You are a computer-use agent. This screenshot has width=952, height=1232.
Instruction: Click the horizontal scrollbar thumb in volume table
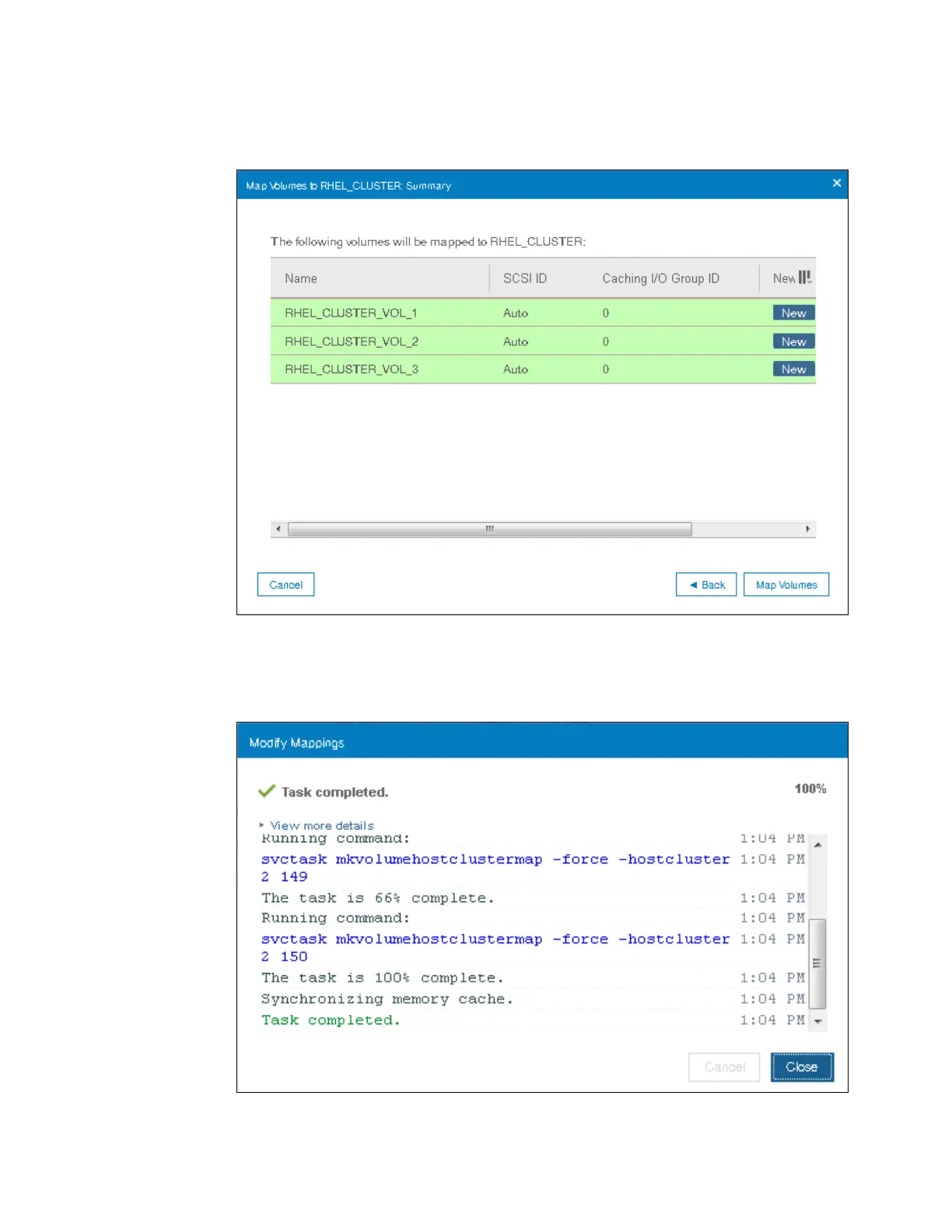[489, 530]
